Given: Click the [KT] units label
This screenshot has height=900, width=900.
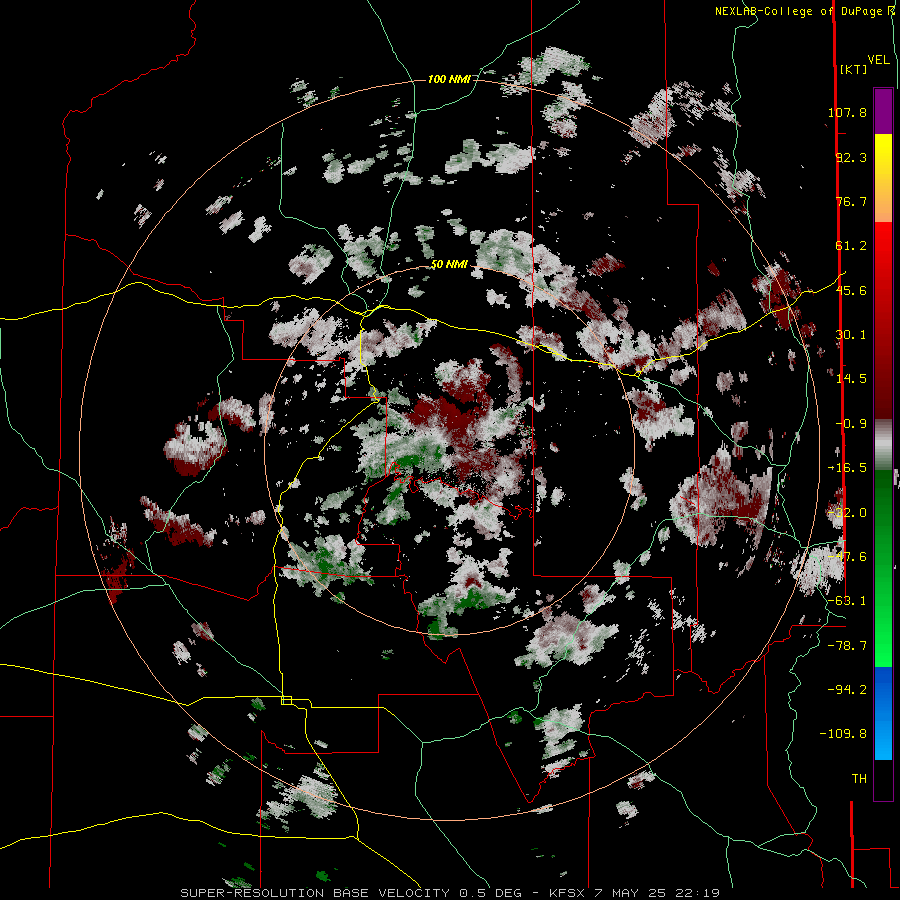Looking at the screenshot, I should [854, 69].
